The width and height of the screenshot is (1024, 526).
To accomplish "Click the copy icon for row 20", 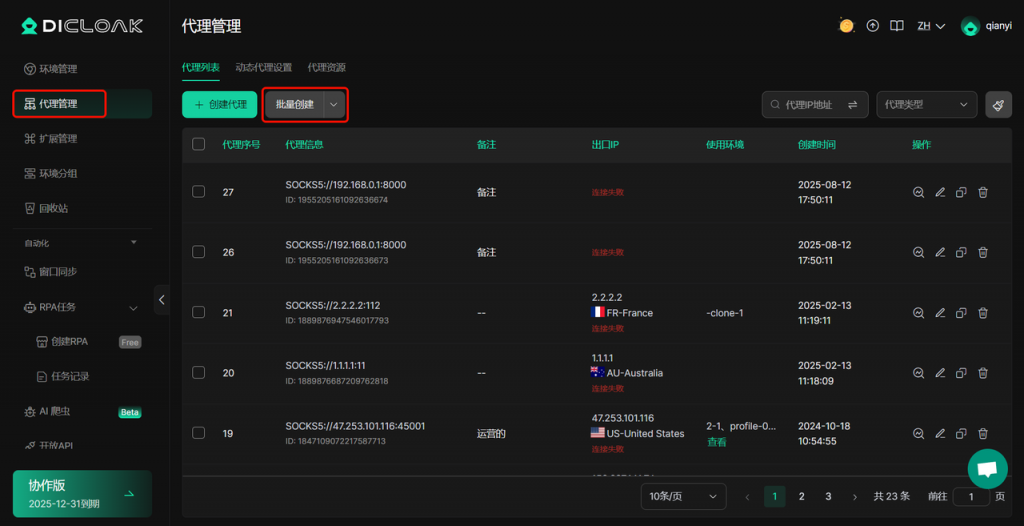I will pos(961,373).
